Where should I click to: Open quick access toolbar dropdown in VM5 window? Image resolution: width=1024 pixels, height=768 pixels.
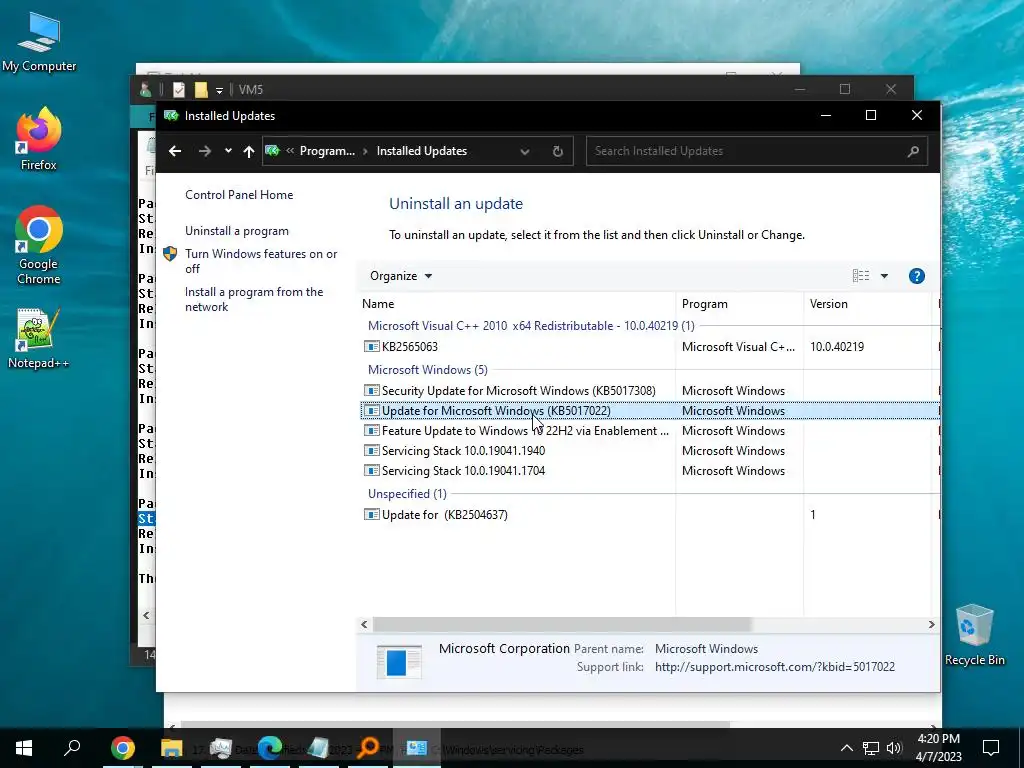coord(219,90)
